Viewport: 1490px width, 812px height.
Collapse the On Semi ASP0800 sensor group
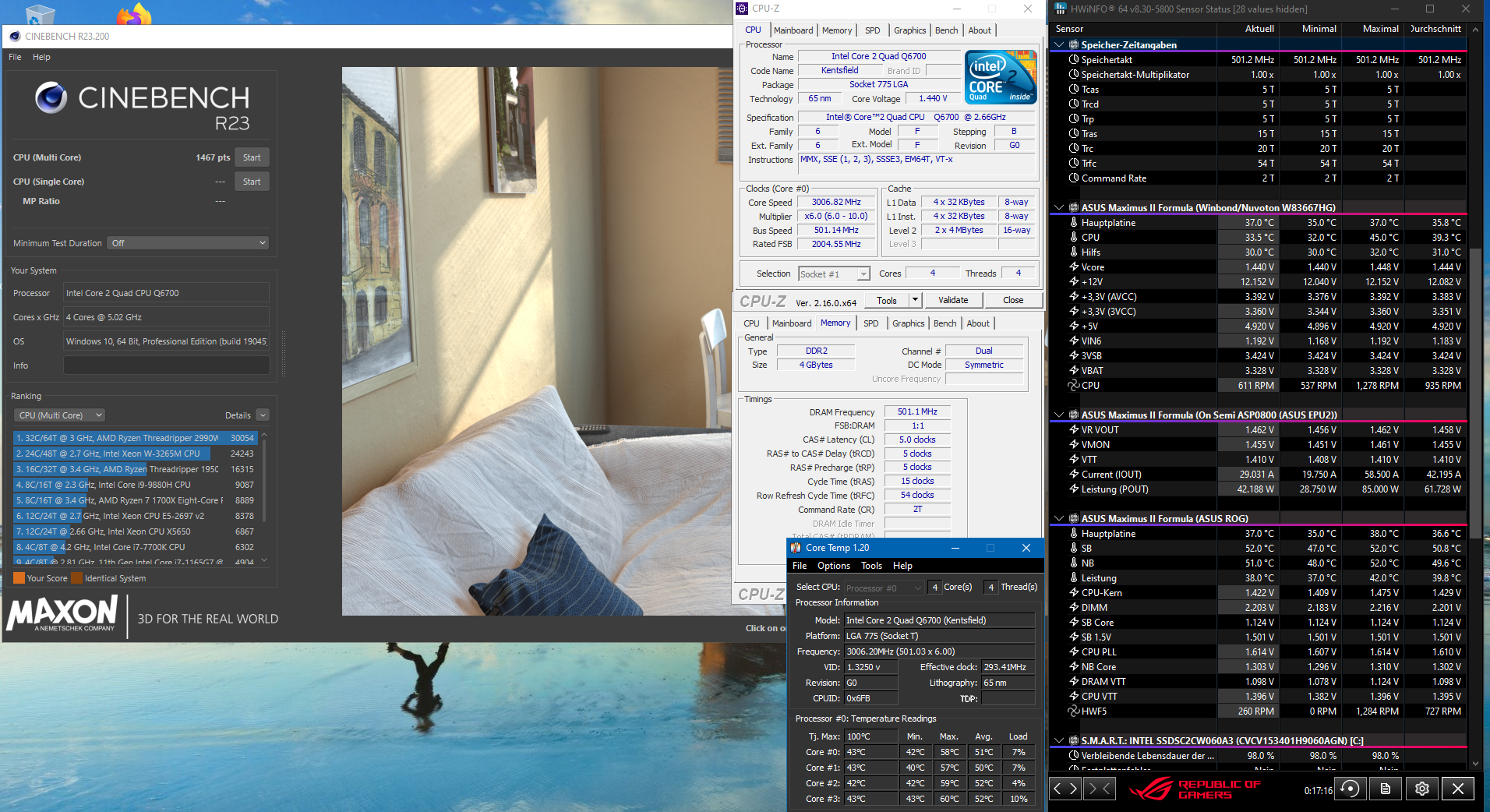coord(1059,415)
